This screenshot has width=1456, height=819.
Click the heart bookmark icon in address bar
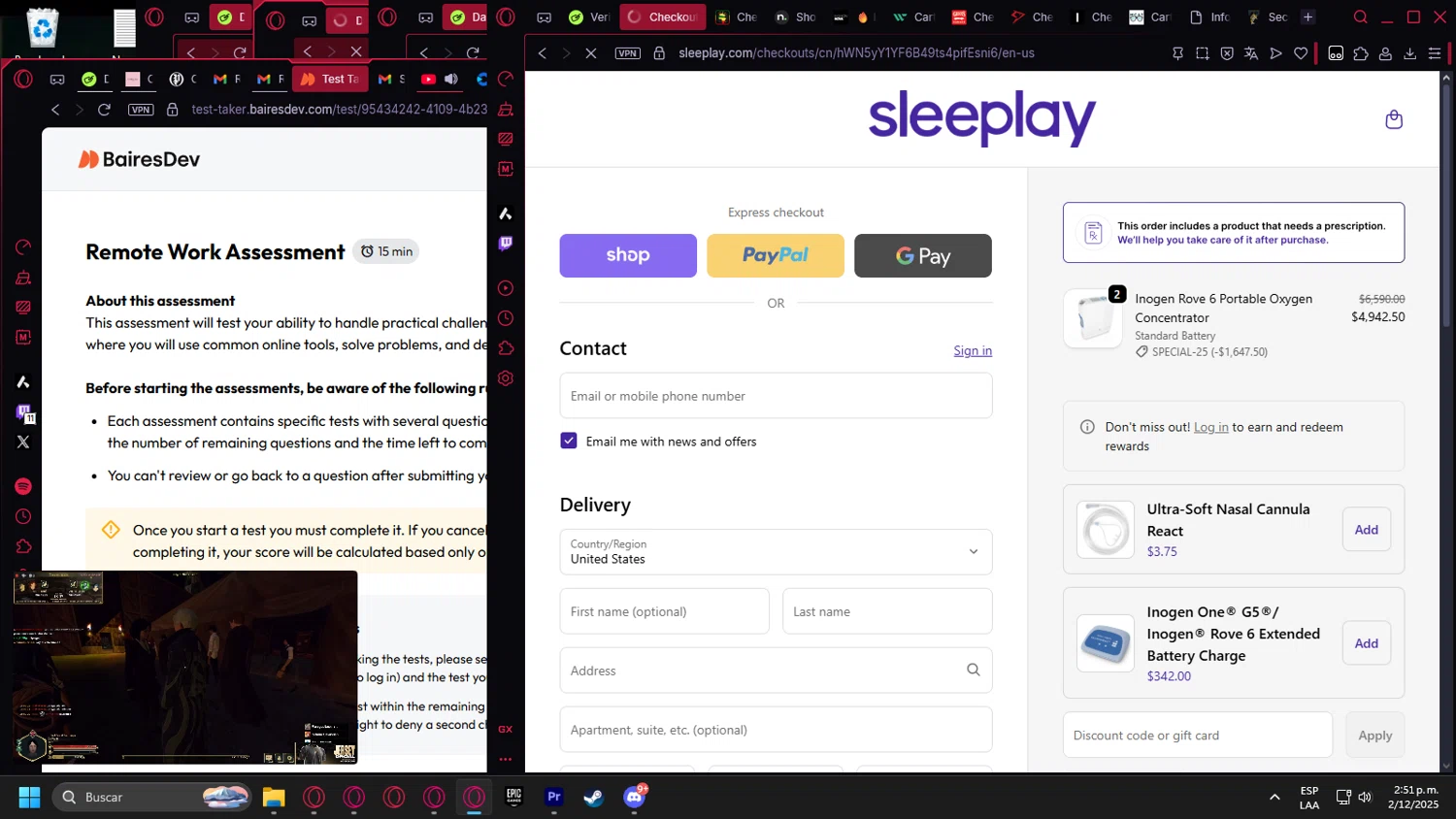(x=1301, y=53)
